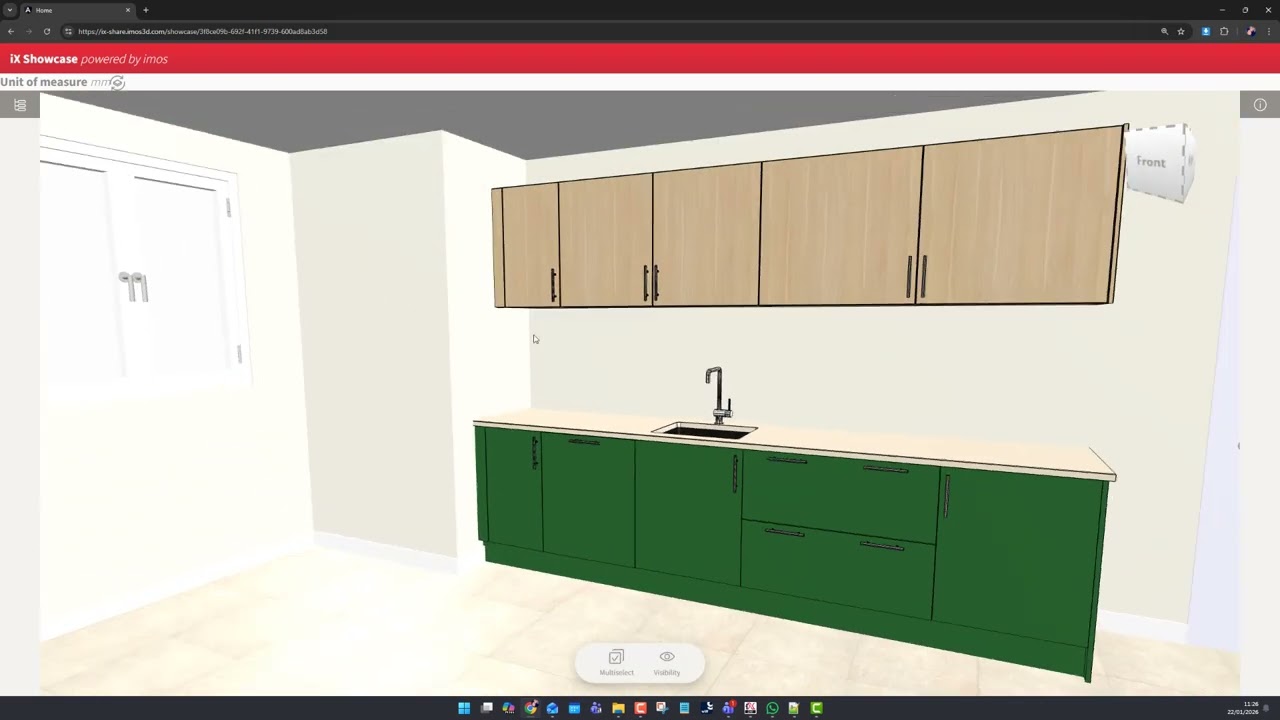The height and width of the screenshot is (720, 1280).
Task: Open Outlook mail from taskbar
Action: (x=552, y=708)
